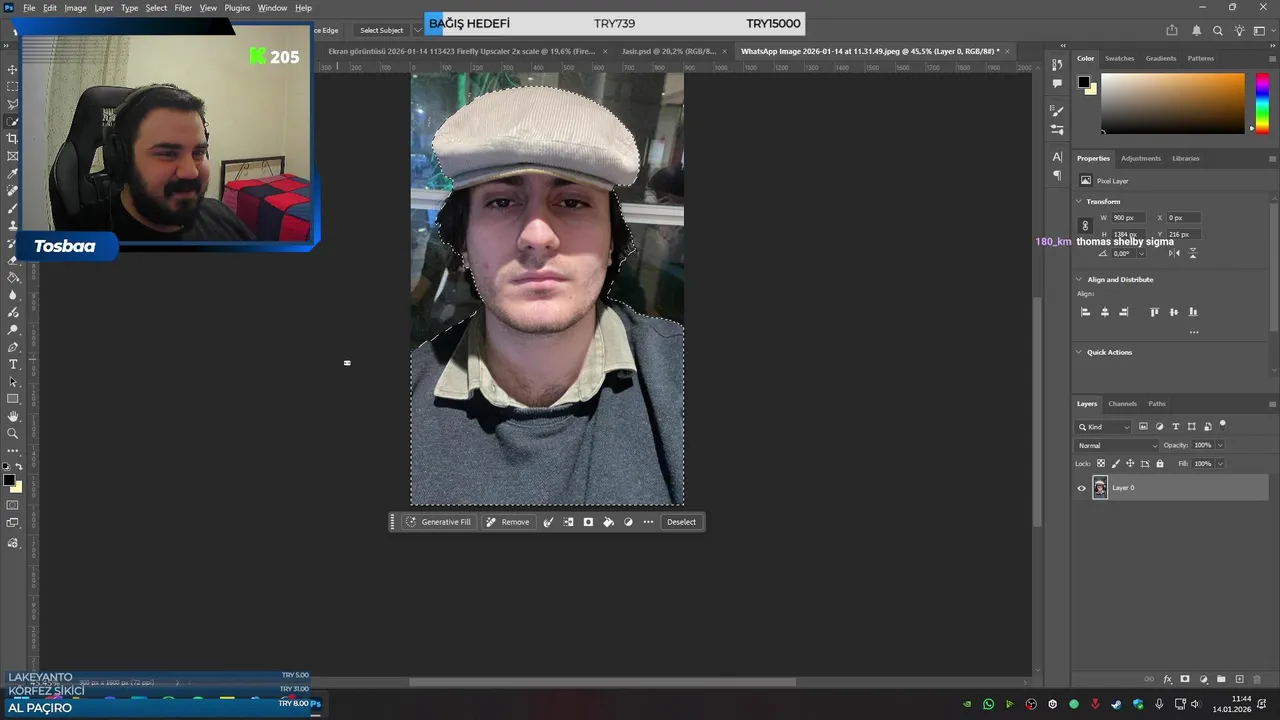
Task: Select the Paint Bucket tool
Action: pyautogui.click(x=13, y=277)
